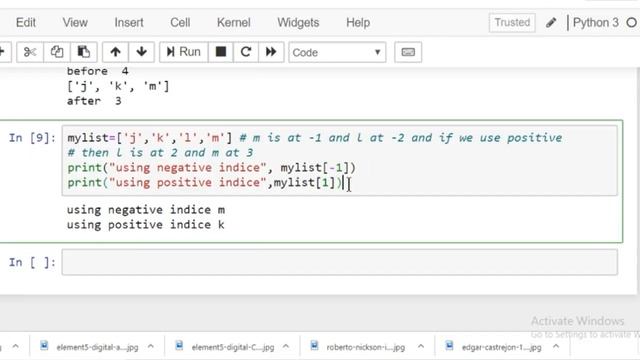Click the empty code cell input area
The height and width of the screenshot is (360, 640).
pyautogui.click(x=340, y=262)
